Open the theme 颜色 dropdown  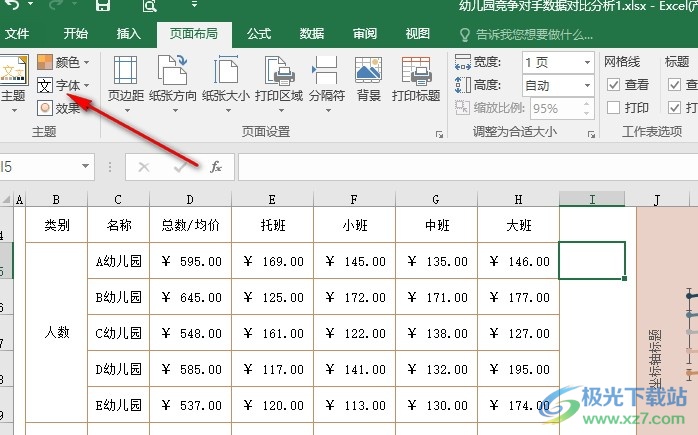click(63, 62)
